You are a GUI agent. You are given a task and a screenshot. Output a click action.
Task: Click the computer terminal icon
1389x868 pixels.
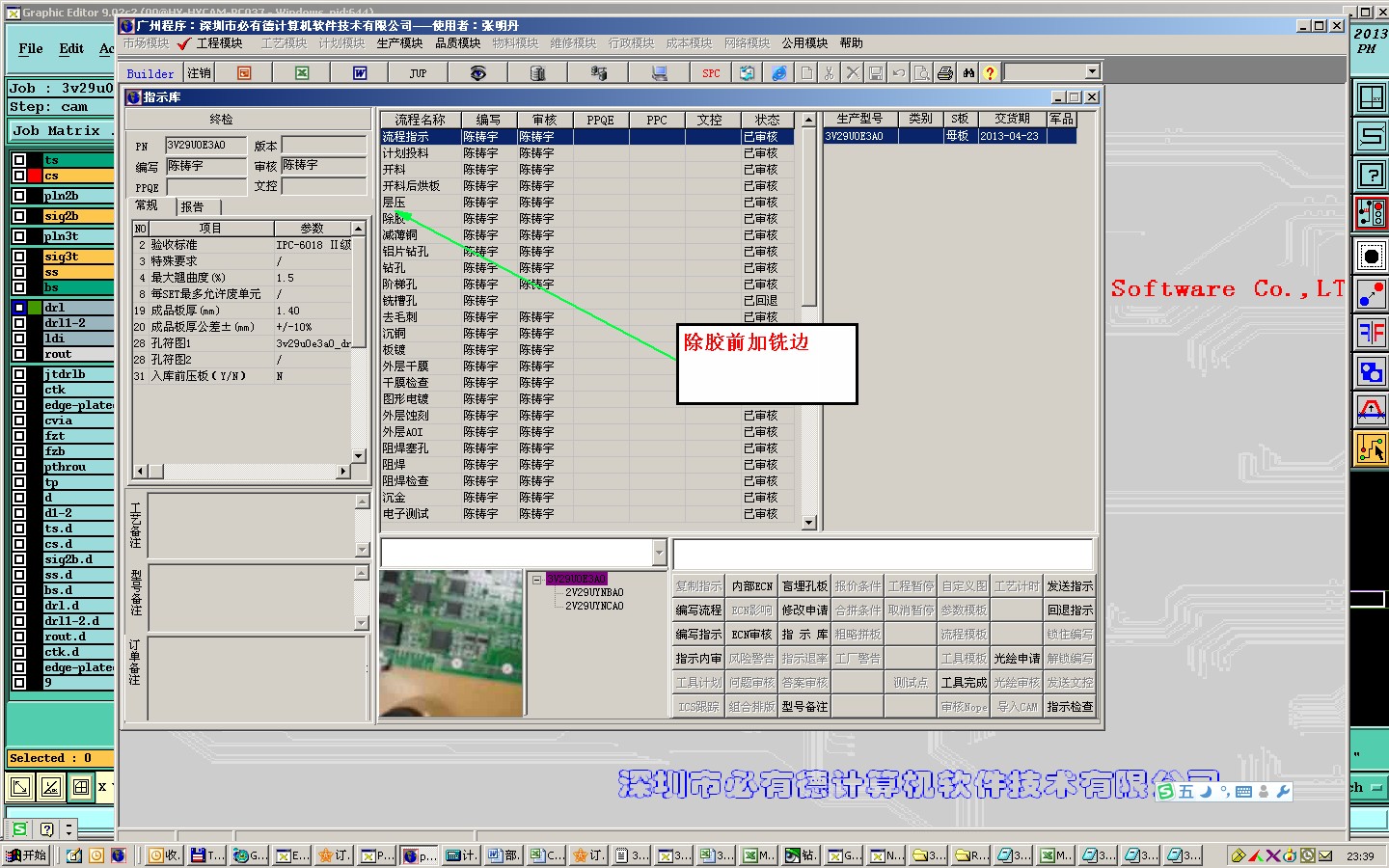click(660, 73)
